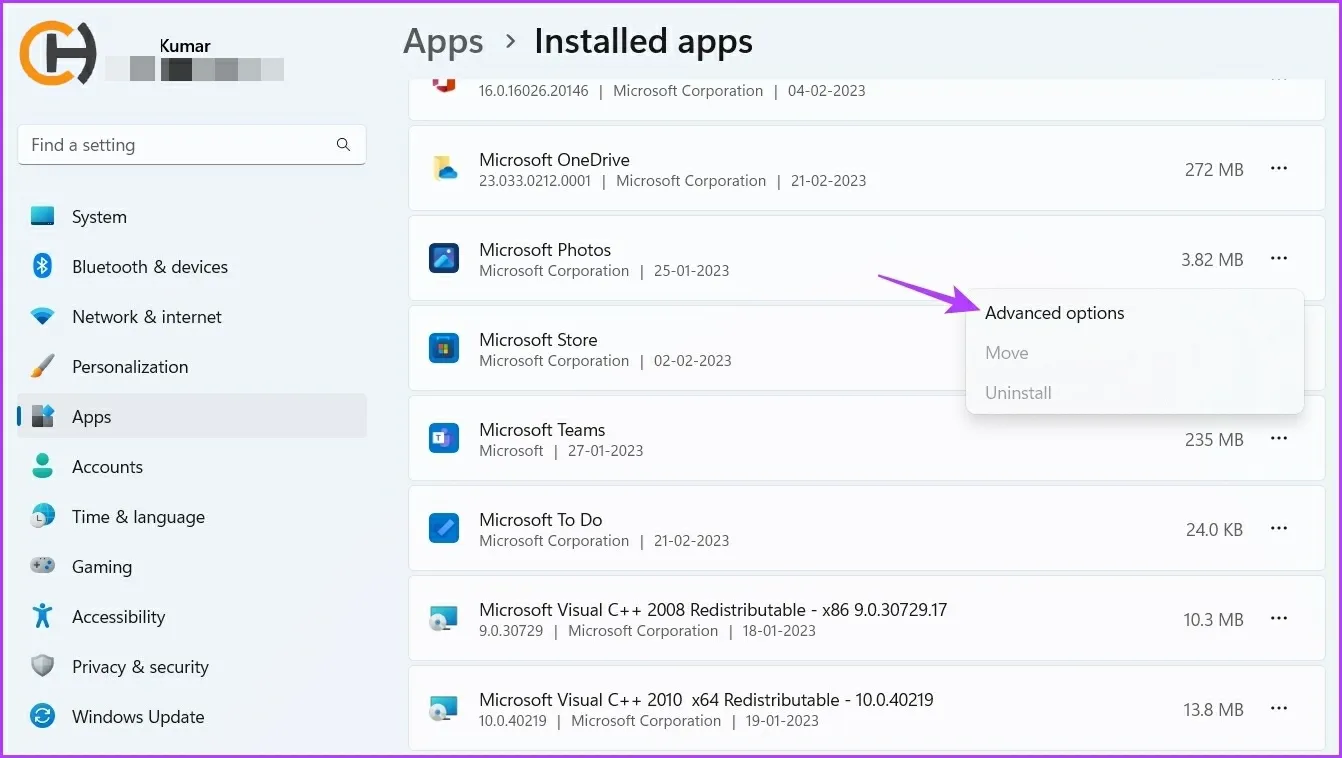Open the three-dot menu for Microsoft Photos

coord(1278,259)
